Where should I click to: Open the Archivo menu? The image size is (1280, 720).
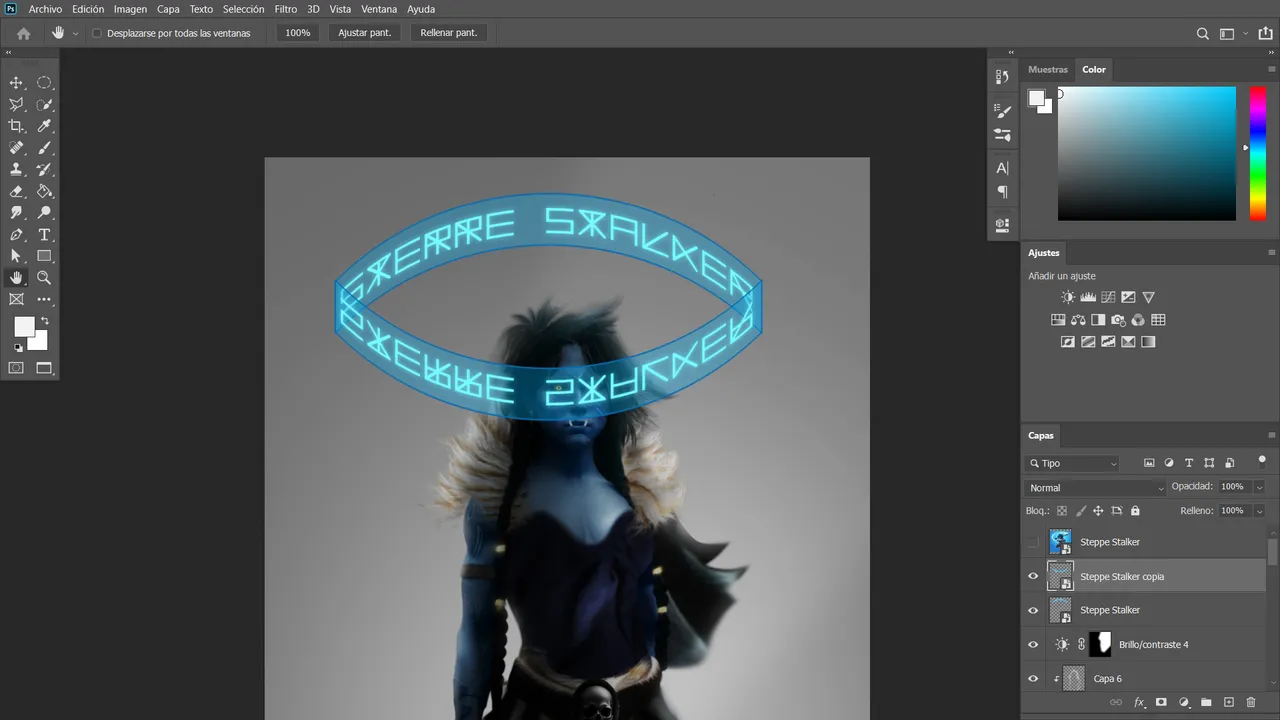tap(45, 9)
